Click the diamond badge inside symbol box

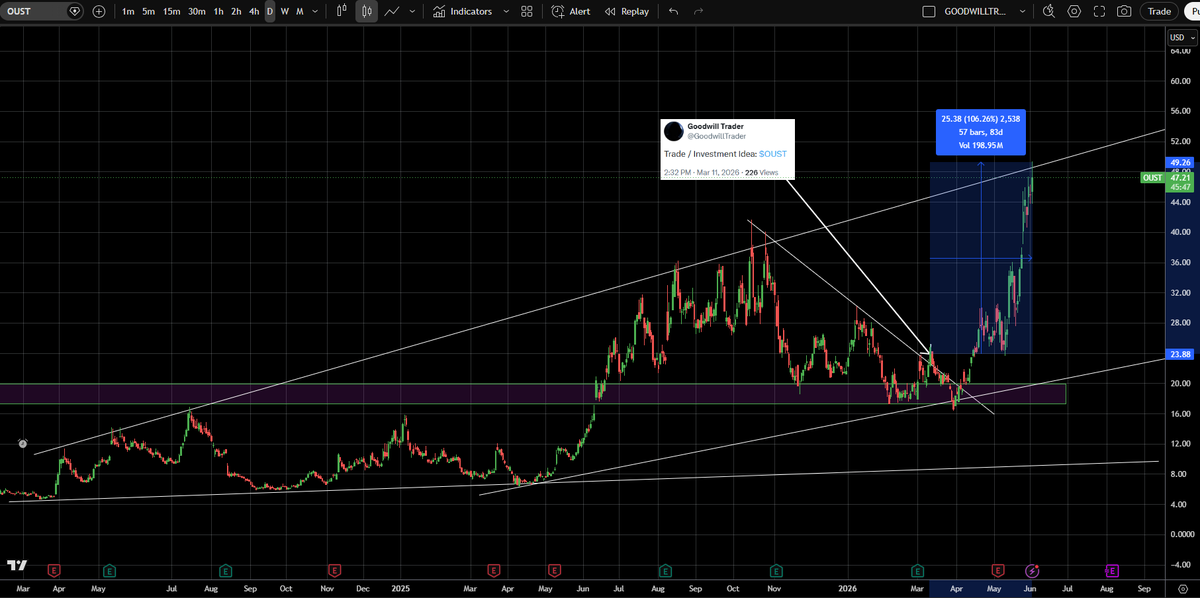(x=74, y=12)
